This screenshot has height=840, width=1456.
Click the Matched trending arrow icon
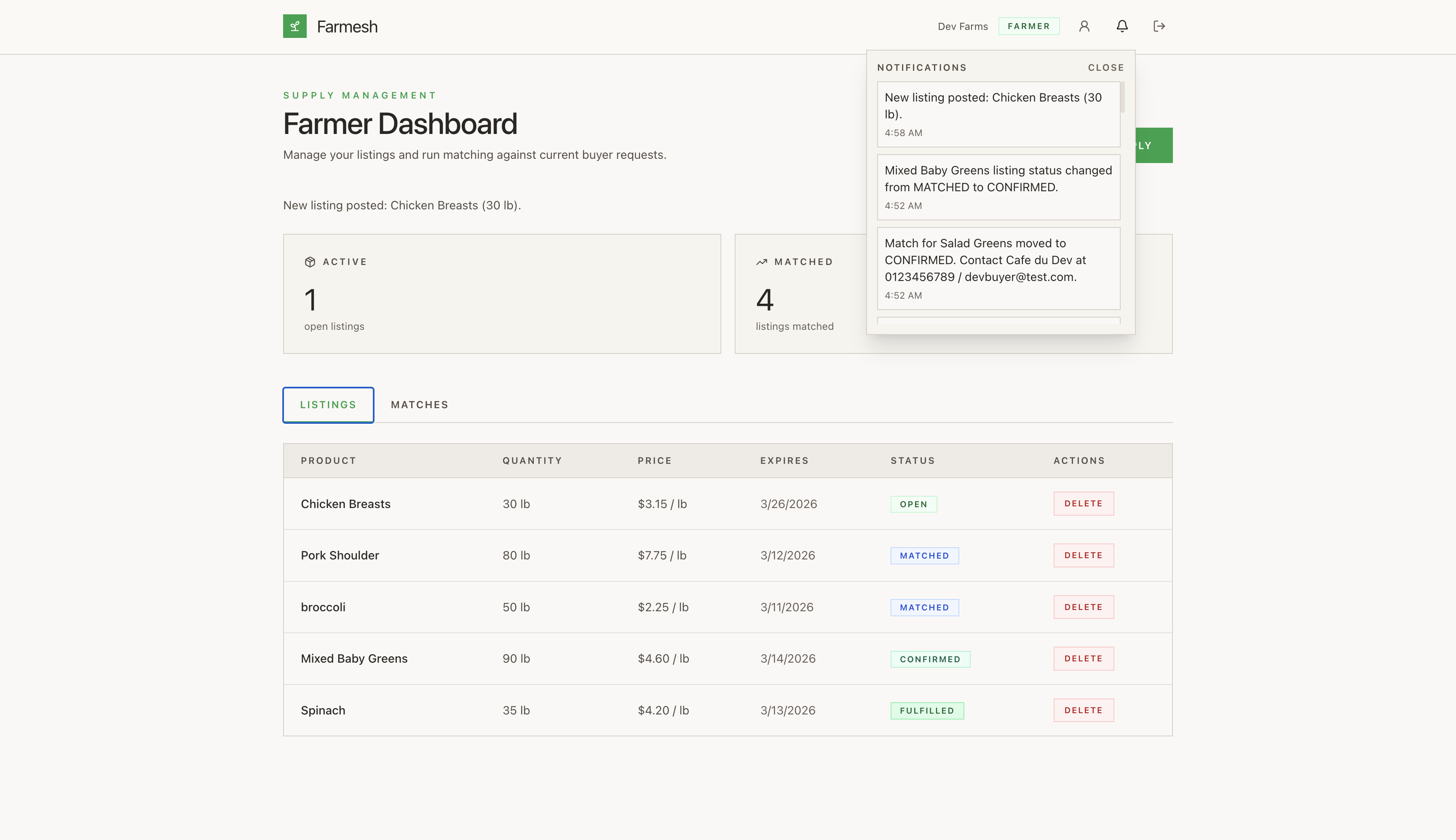[761, 262]
